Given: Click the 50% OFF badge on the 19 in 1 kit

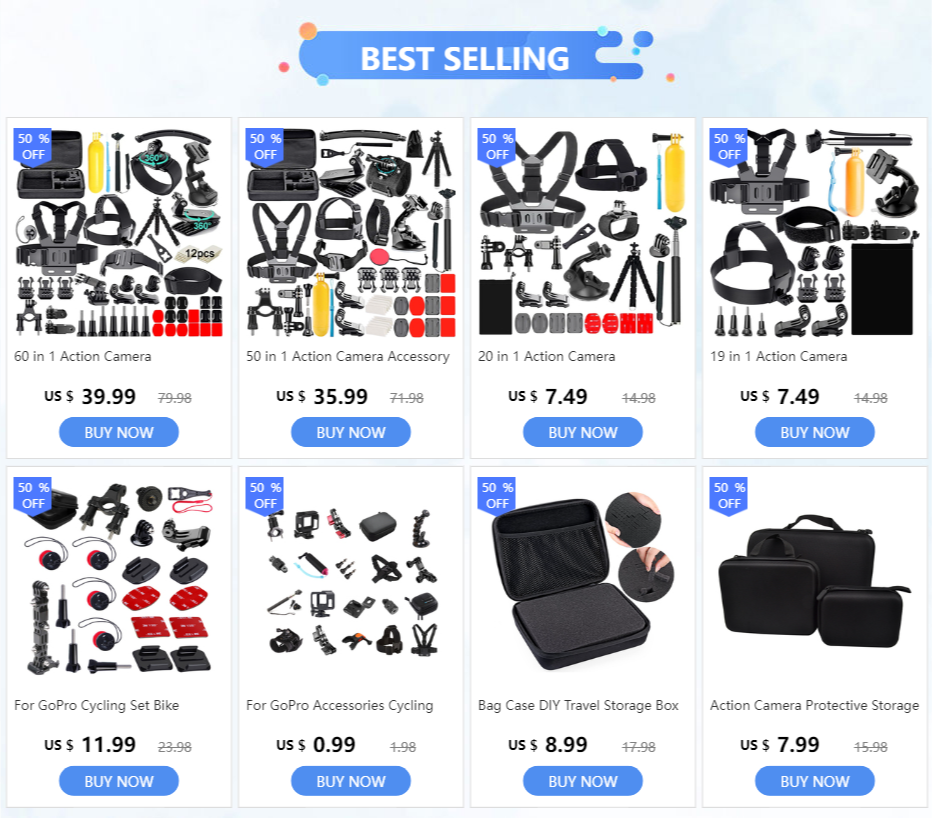Looking at the screenshot, I should click(x=729, y=147).
